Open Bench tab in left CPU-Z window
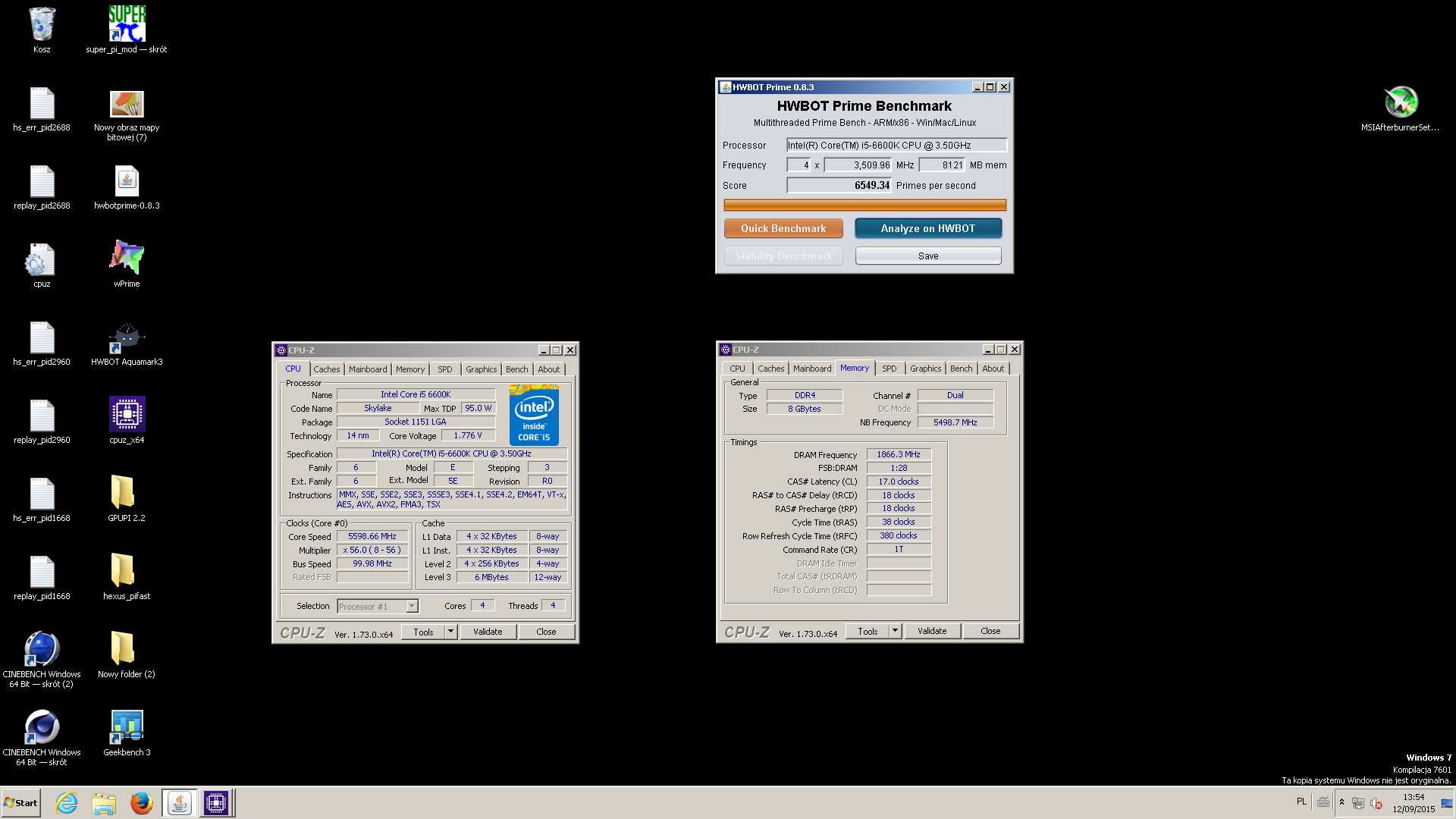1456x819 pixels. [517, 369]
